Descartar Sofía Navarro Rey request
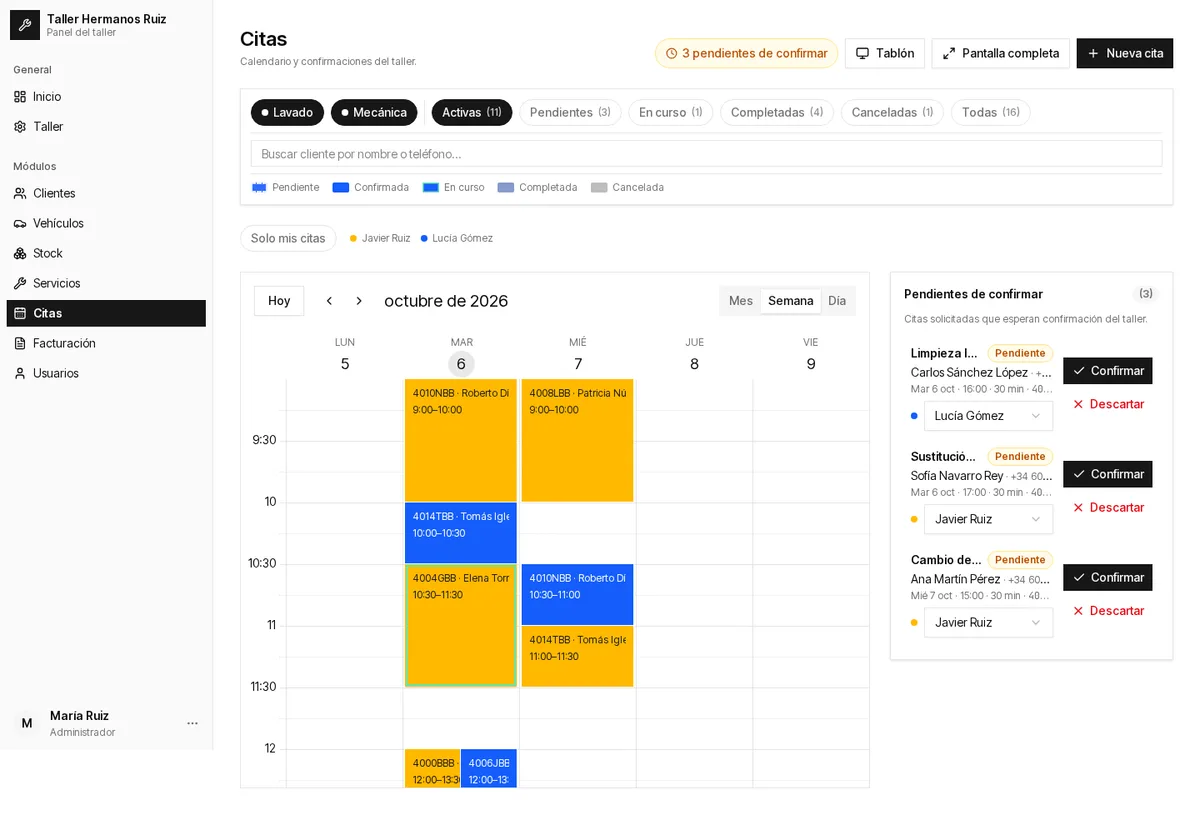The image size is (1200, 815). (1108, 507)
